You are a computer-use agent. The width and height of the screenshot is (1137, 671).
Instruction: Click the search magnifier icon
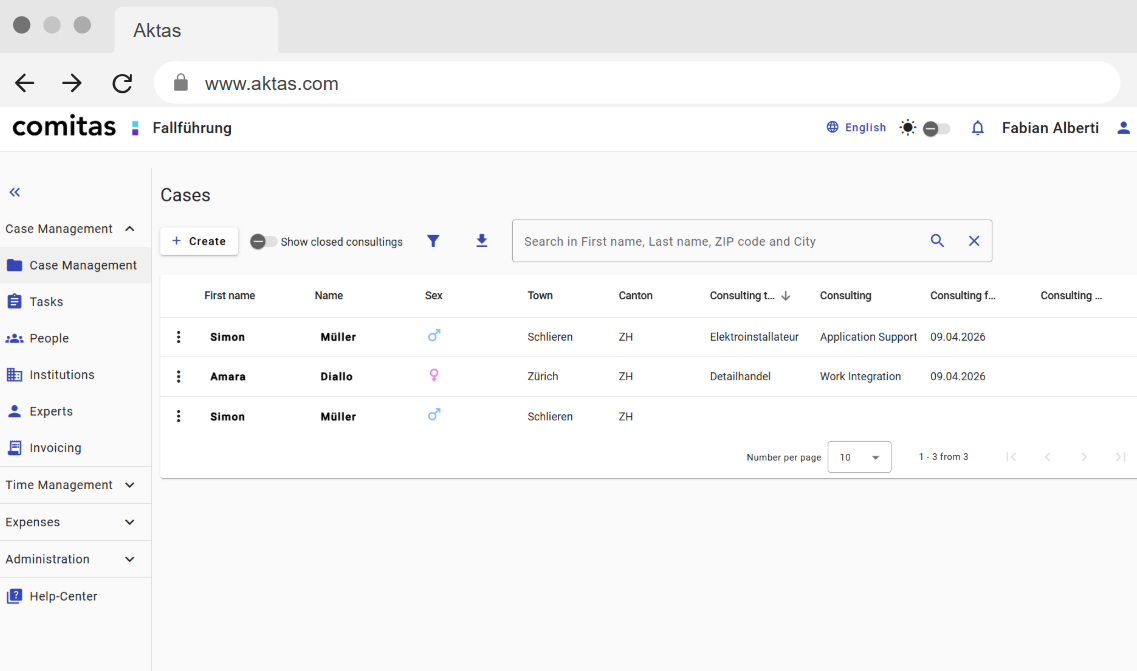click(937, 241)
